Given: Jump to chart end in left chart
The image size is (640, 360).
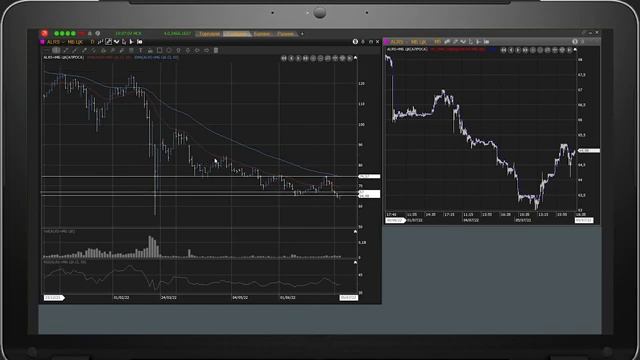Looking at the screenshot, I should (306, 58).
